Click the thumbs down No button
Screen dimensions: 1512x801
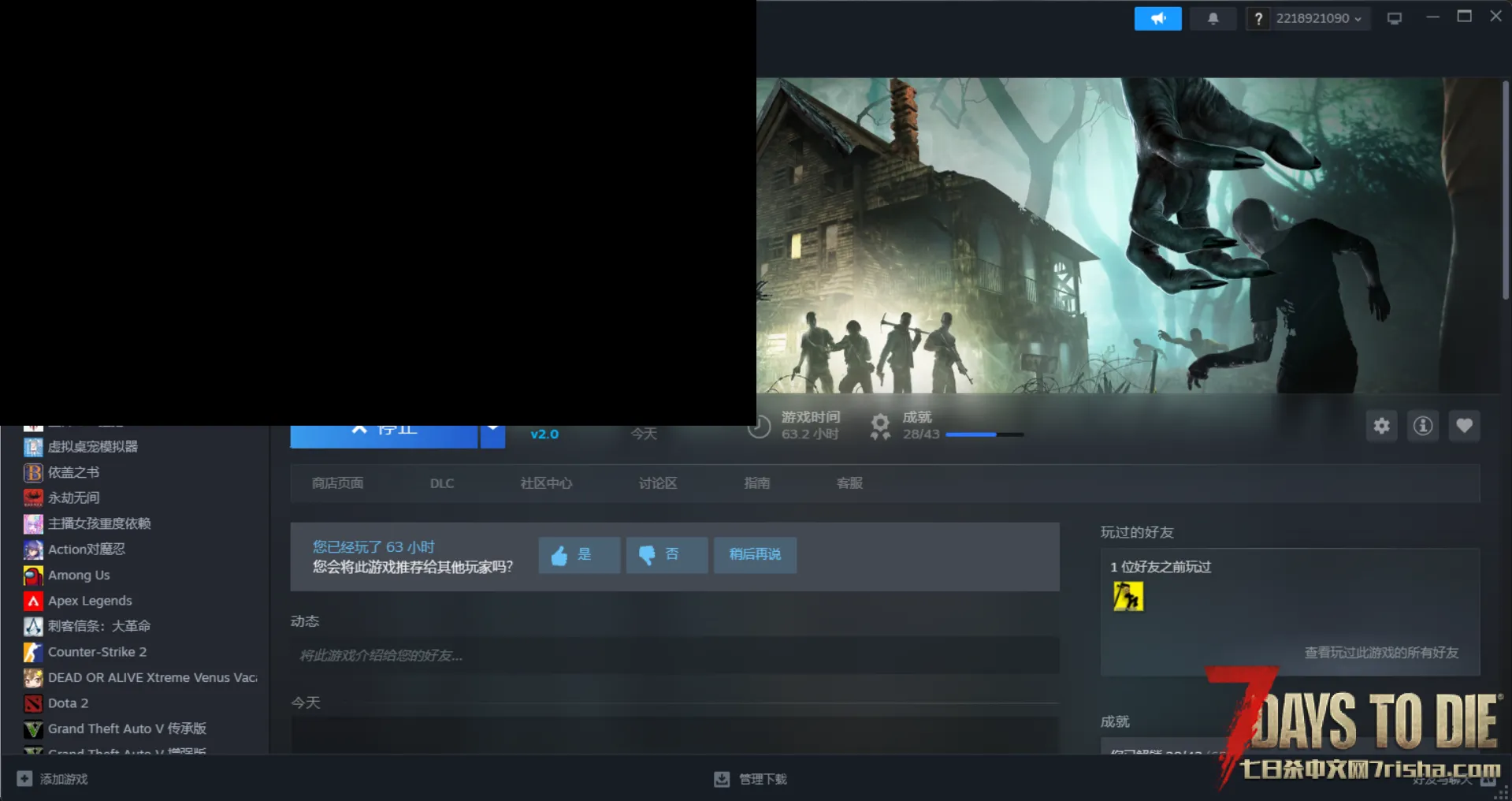[667, 555]
